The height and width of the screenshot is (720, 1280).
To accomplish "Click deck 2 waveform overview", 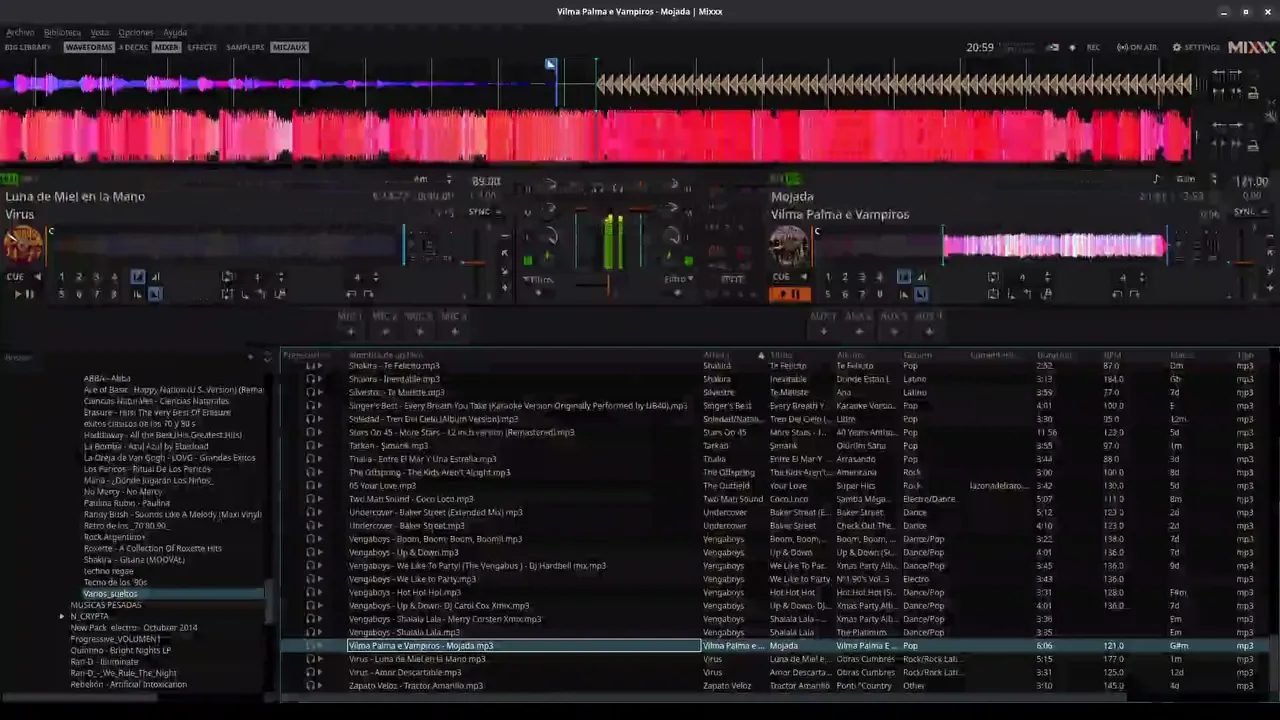I will 990,245.
